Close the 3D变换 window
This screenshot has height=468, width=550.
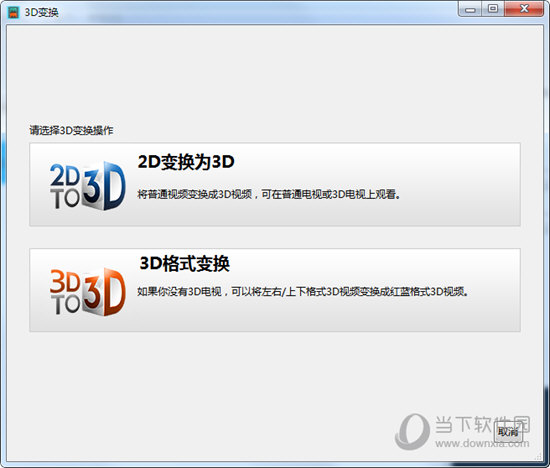pos(524,9)
